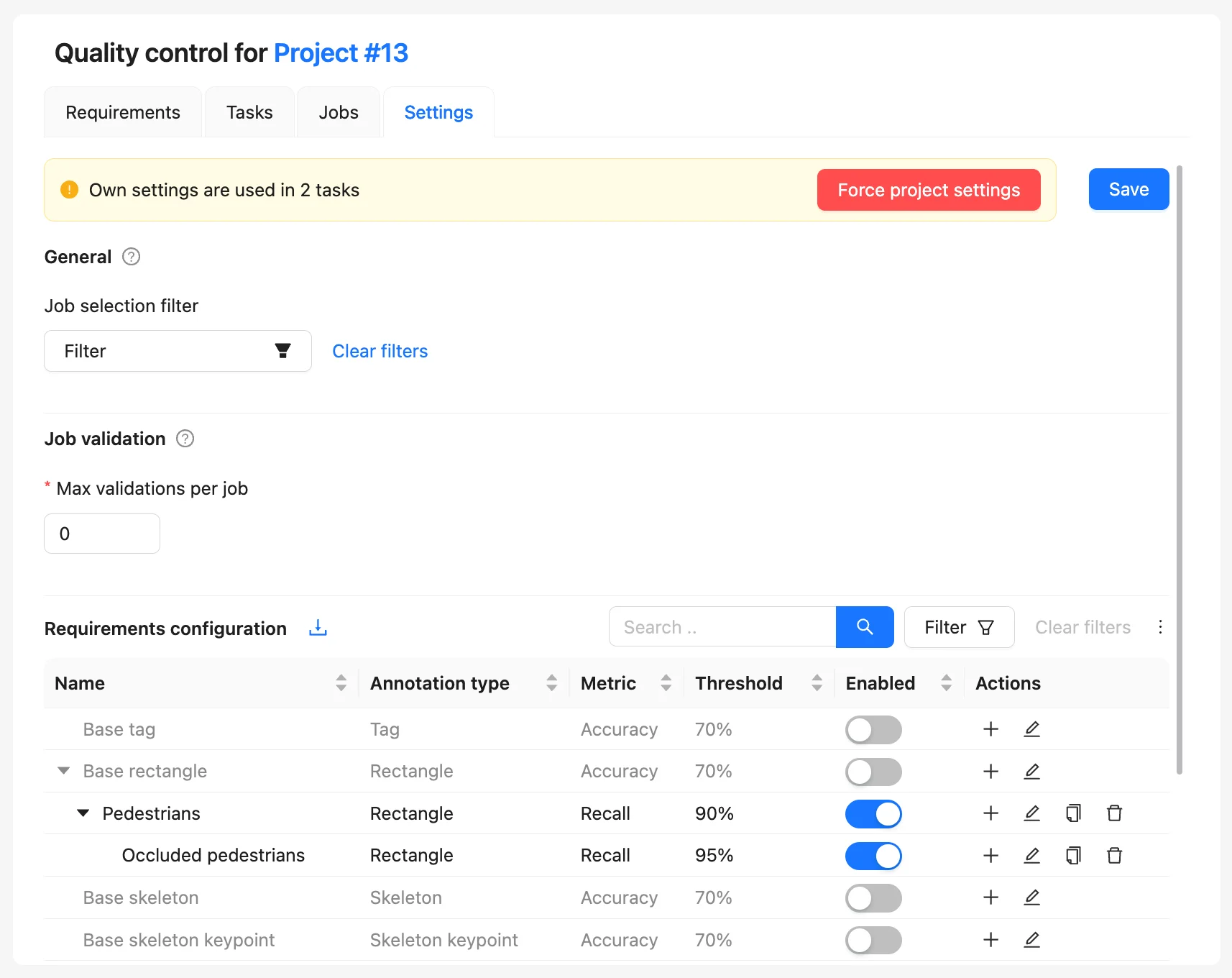Screen dimensions: 1232x978
Task: Disable the Pedestrians requirement toggle
Action: tap(873, 814)
